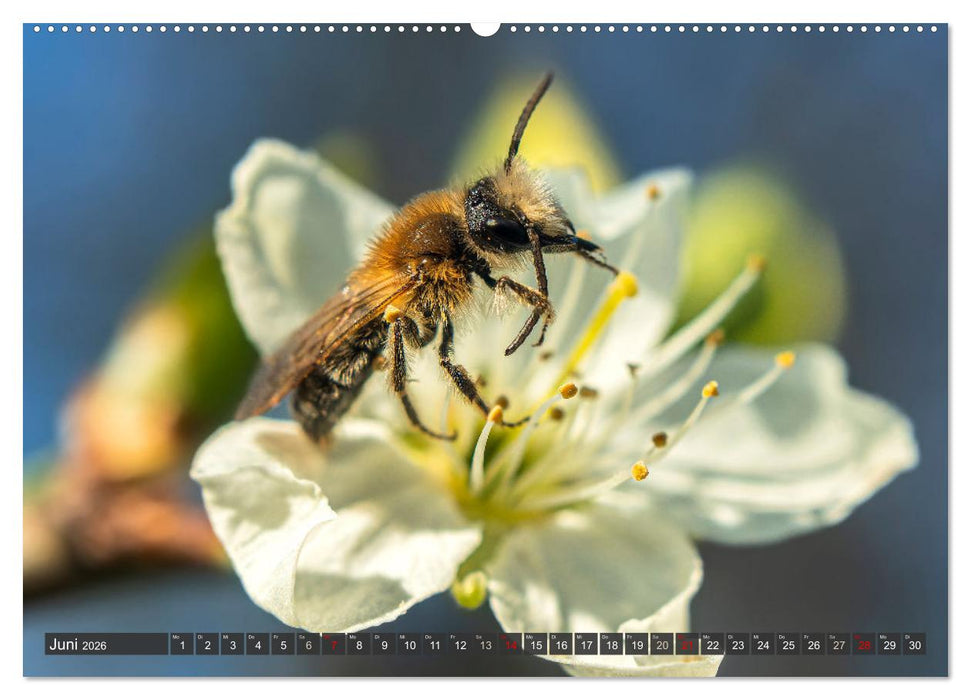The image size is (971, 700).
Task: Click the 'Mo' weekday abbreviation above June 1
Action: [174, 637]
